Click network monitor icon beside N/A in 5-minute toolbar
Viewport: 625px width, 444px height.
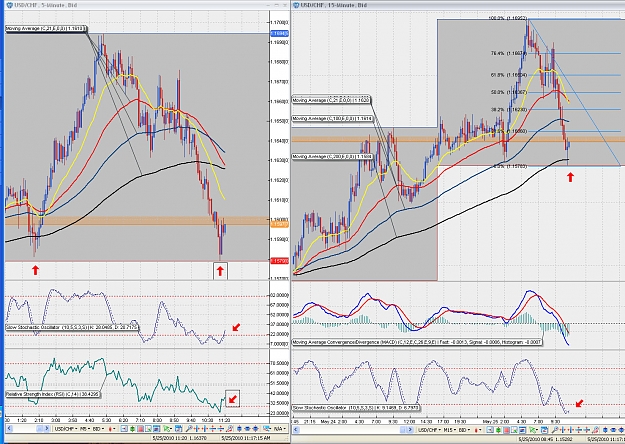coord(266,429)
